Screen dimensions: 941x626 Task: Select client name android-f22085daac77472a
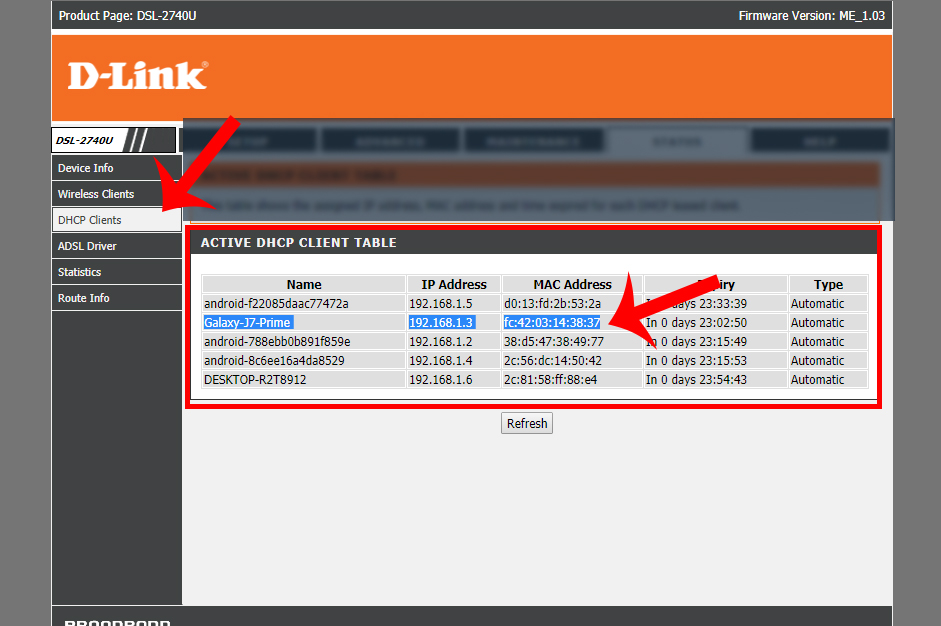coord(276,304)
